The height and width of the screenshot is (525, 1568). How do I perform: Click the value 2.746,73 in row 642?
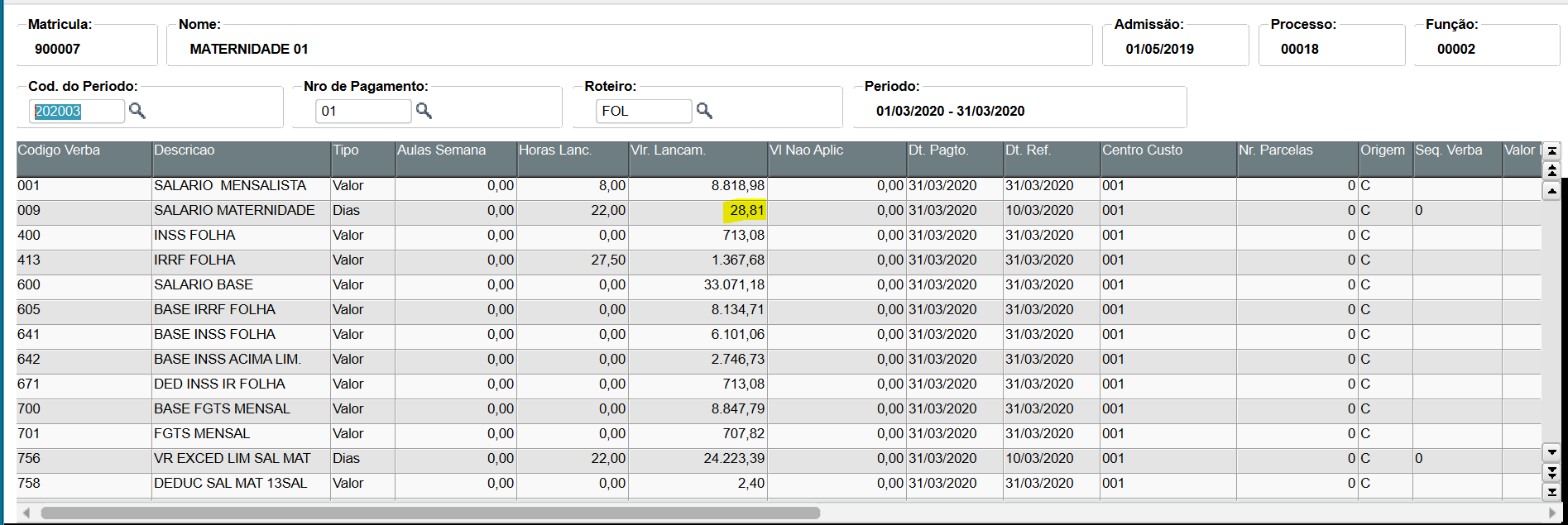click(x=738, y=360)
